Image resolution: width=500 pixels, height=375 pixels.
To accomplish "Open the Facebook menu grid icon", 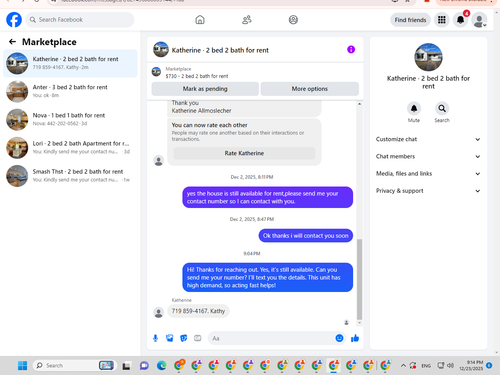I will tap(442, 20).
